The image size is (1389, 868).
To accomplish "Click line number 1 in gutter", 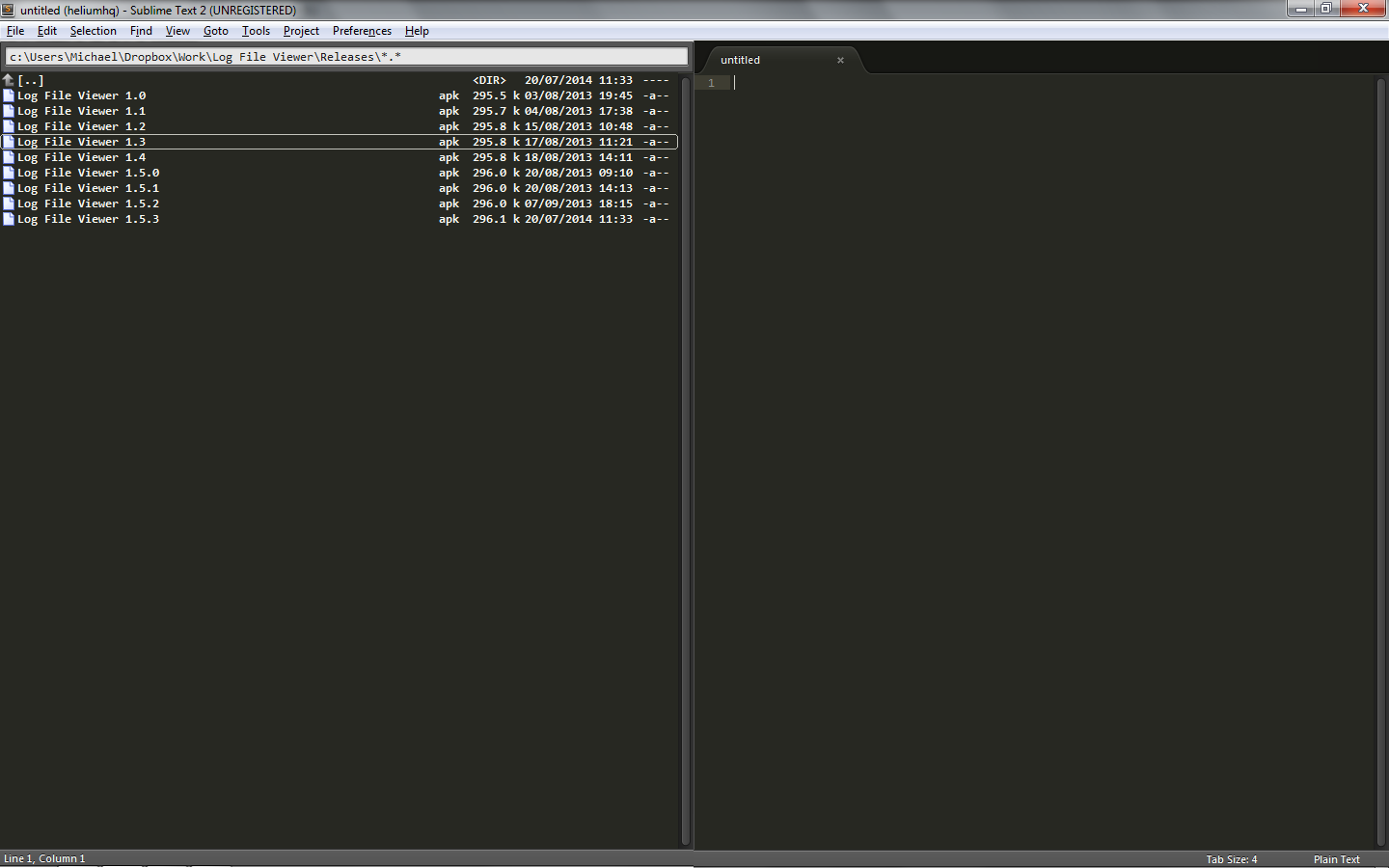I will click(712, 83).
